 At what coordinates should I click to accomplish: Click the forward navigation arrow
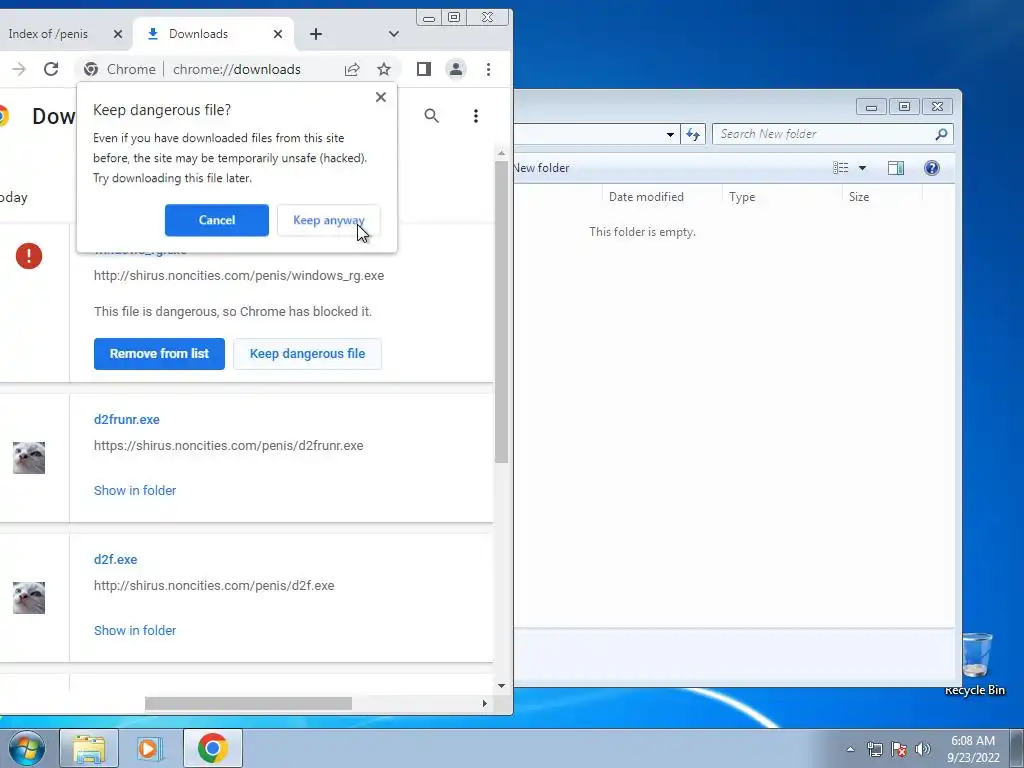19,69
